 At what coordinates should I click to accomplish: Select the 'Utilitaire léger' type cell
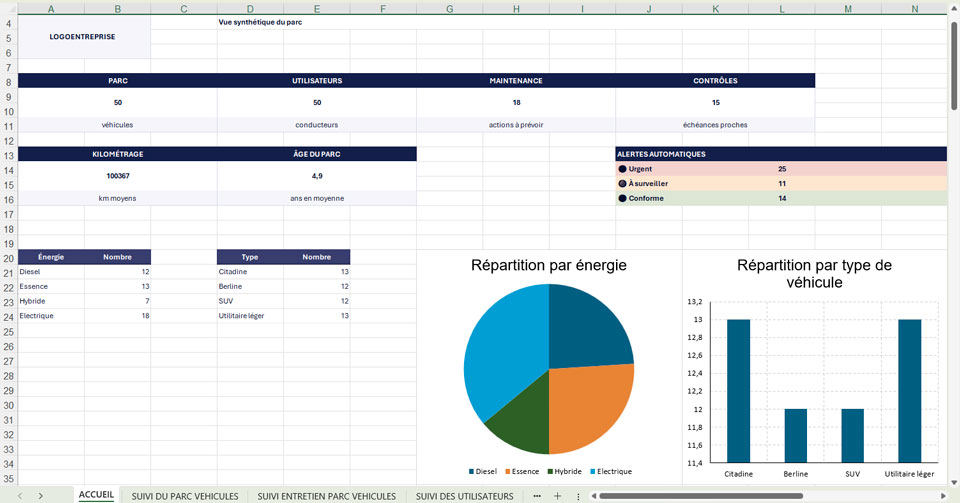pyautogui.click(x=250, y=316)
